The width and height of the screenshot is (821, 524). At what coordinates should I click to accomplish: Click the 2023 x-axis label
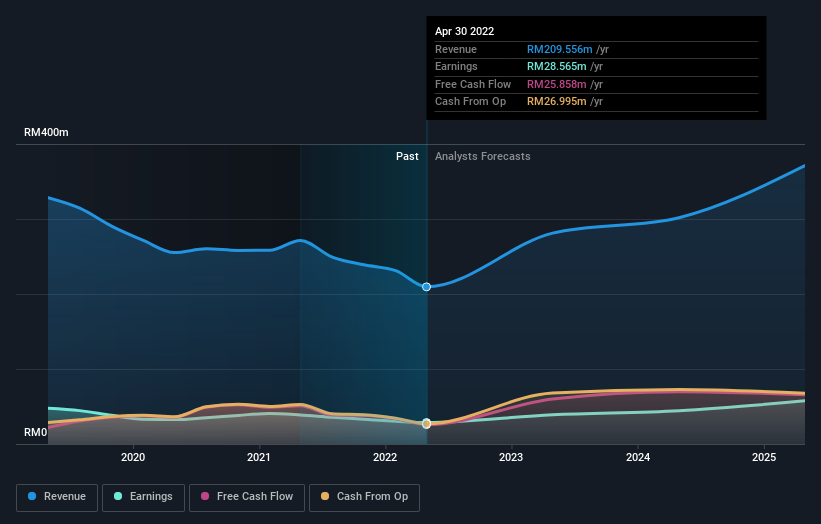tap(511, 457)
